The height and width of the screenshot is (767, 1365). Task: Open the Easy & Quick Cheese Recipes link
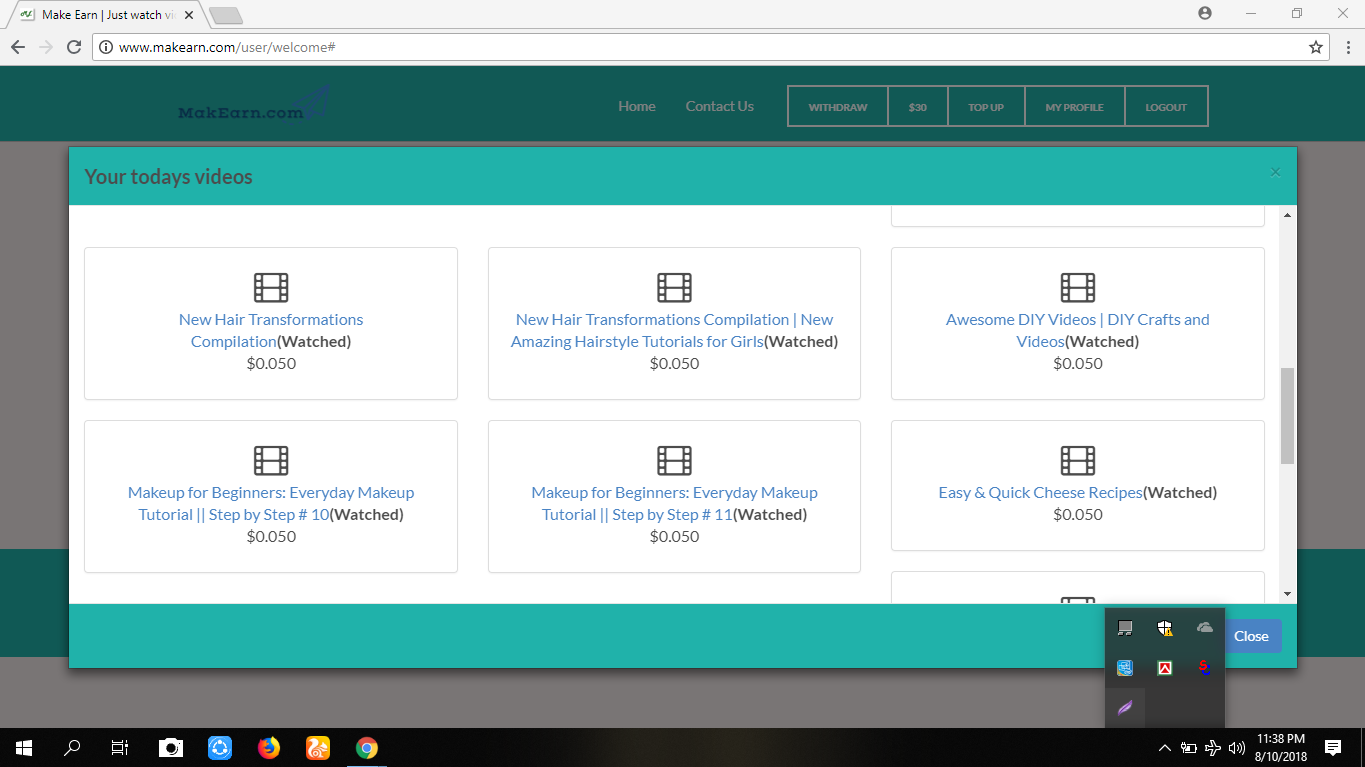coord(1040,493)
